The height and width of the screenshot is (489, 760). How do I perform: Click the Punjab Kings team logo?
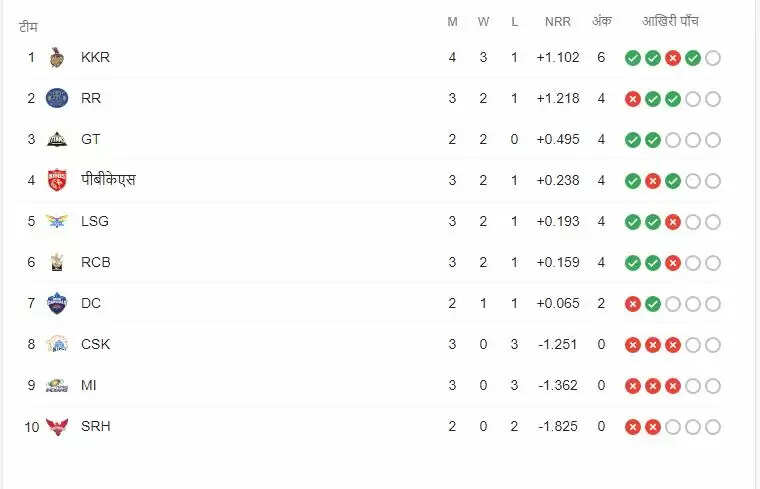(57, 180)
